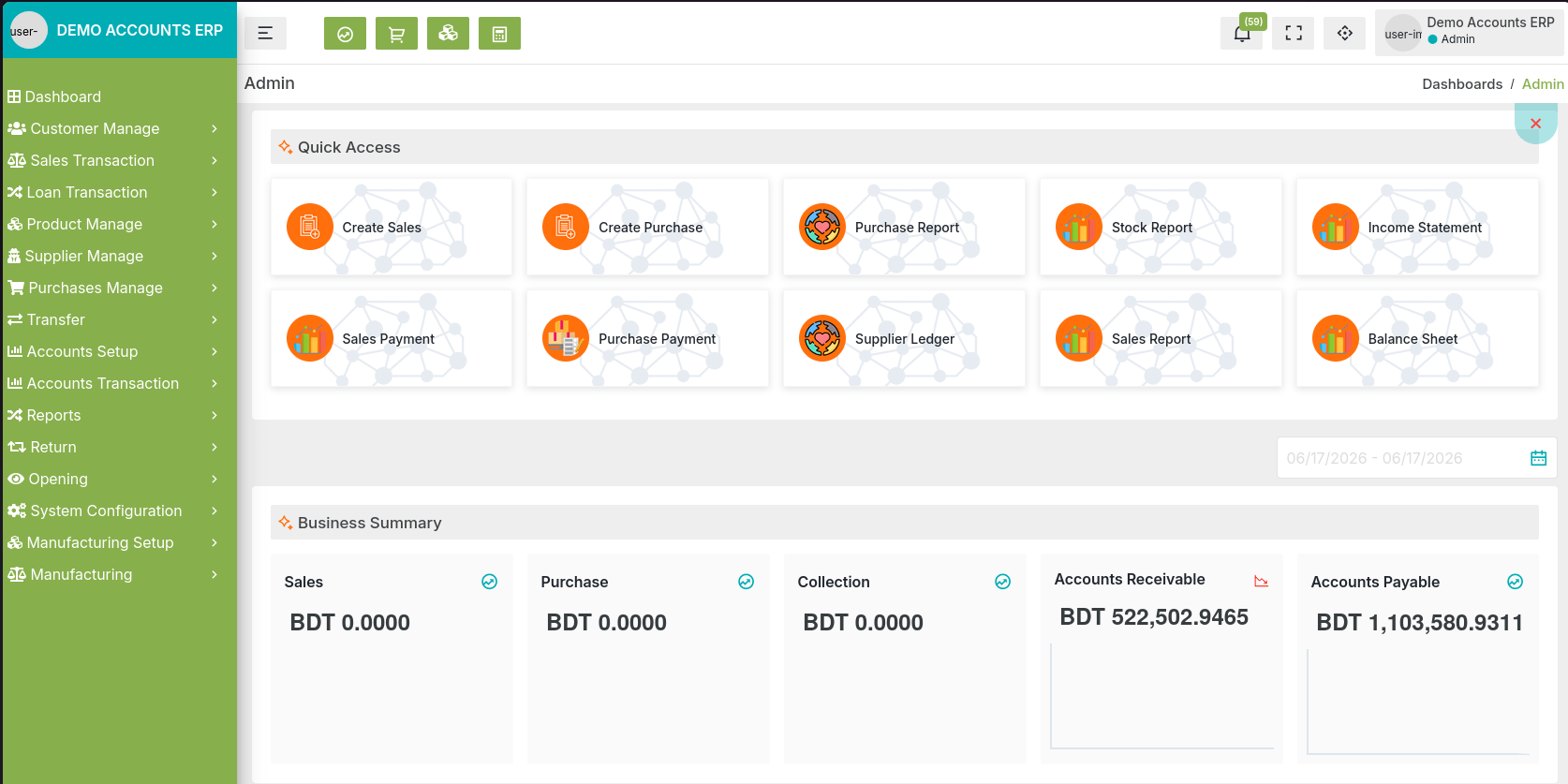1568x784 pixels.
Task: Click the Supplier Ledger heart target icon
Action: pos(822,338)
